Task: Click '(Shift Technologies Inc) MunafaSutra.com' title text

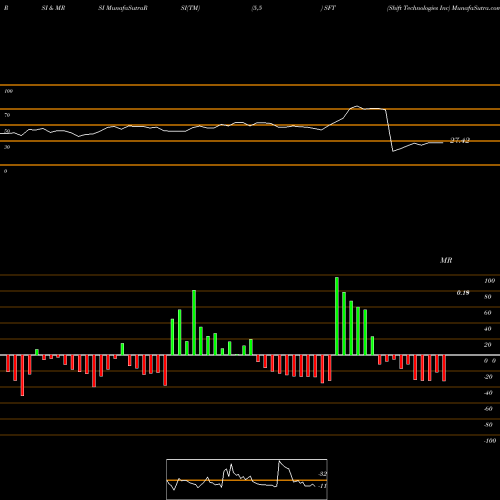Action: pos(443,8)
